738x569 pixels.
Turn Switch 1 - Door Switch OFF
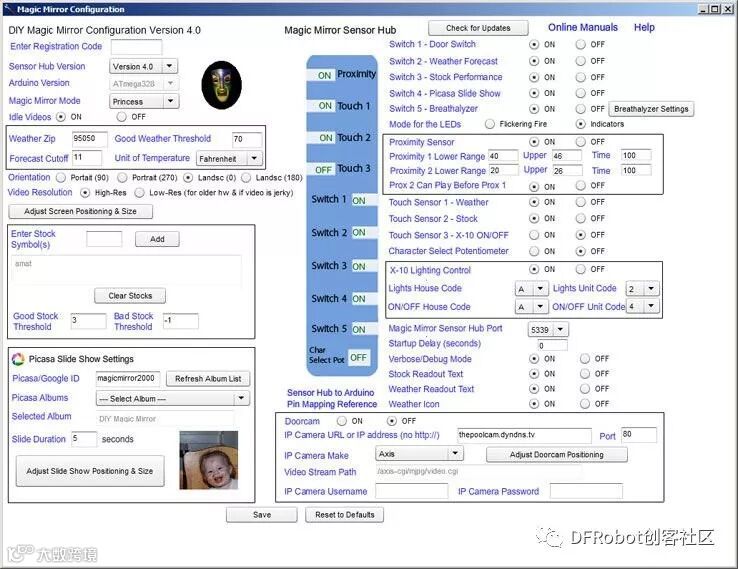(581, 44)
